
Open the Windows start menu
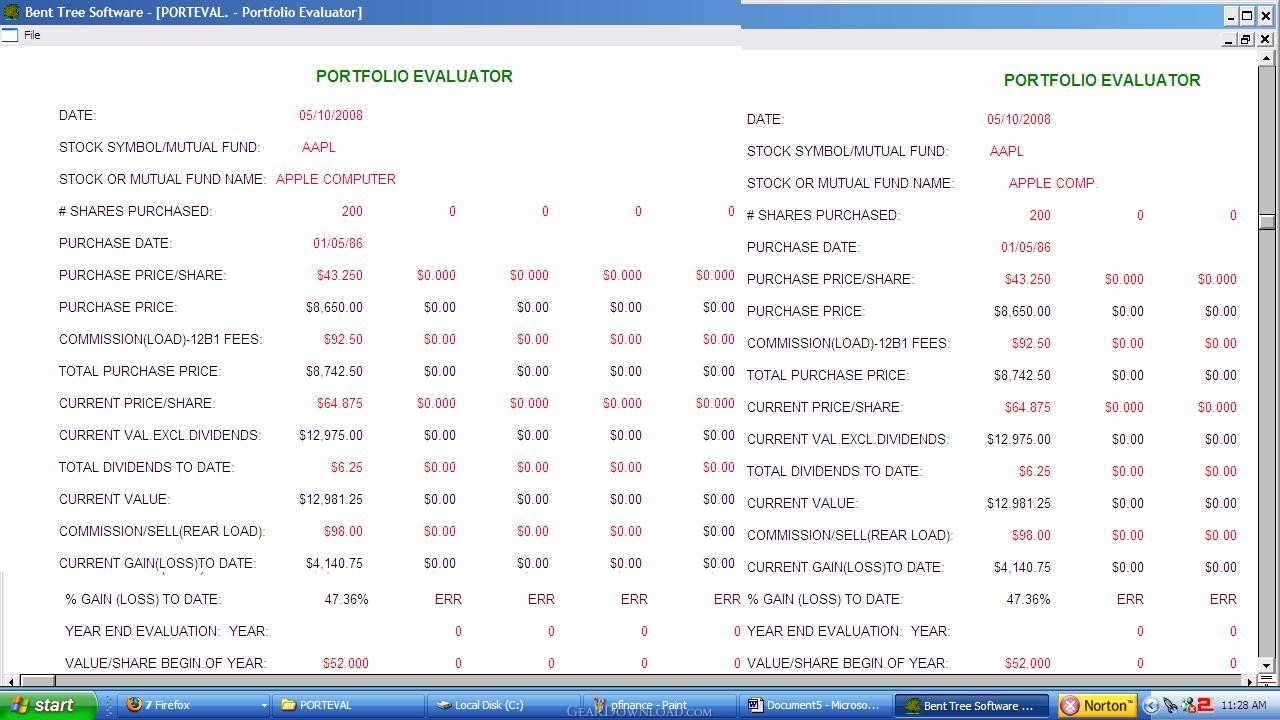(x=47, y=705)
